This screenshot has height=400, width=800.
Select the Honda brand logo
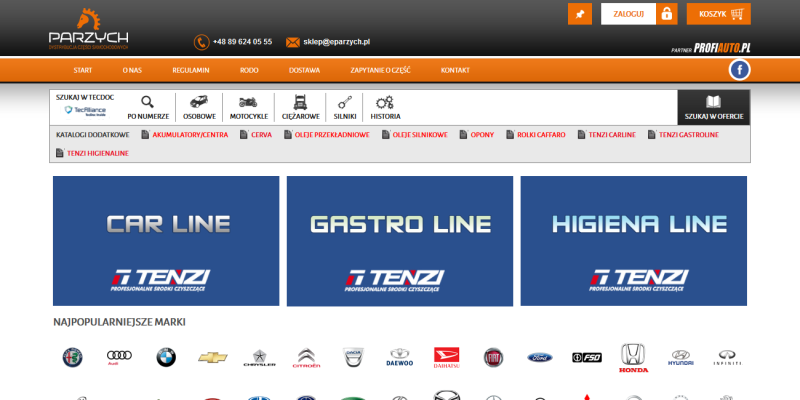(633, 357)
